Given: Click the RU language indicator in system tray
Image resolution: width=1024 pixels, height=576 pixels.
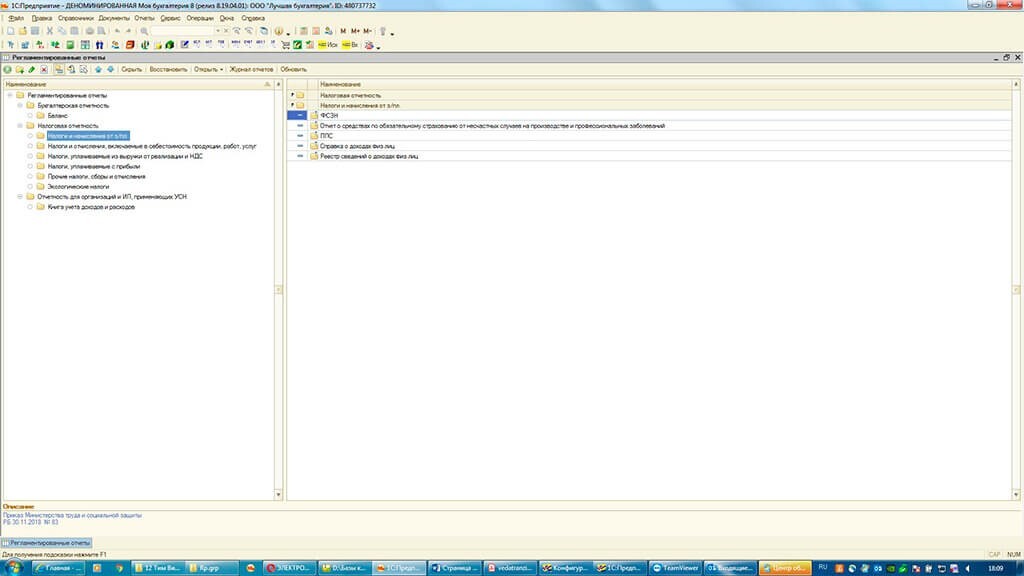Looking at the screenshot, I should [x=823, y=567].
